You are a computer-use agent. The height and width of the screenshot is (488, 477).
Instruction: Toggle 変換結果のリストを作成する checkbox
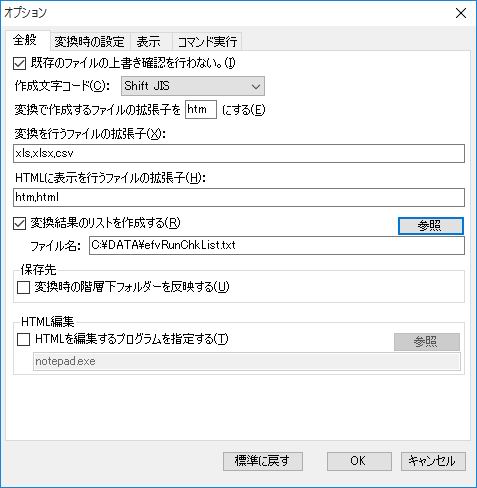click(19, 223)
